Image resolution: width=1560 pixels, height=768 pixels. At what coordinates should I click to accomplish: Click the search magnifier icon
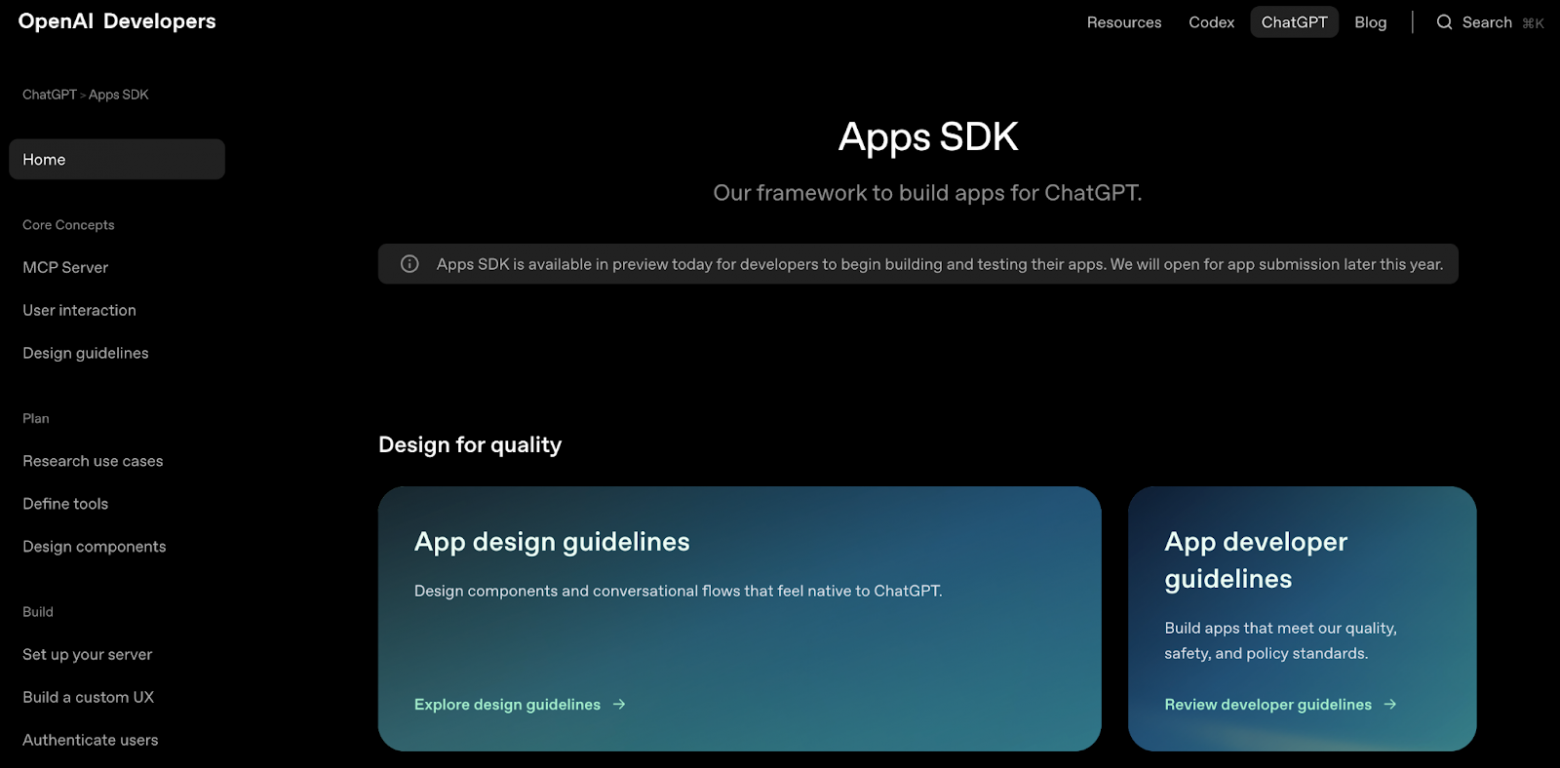click(x=1444, y=21)
